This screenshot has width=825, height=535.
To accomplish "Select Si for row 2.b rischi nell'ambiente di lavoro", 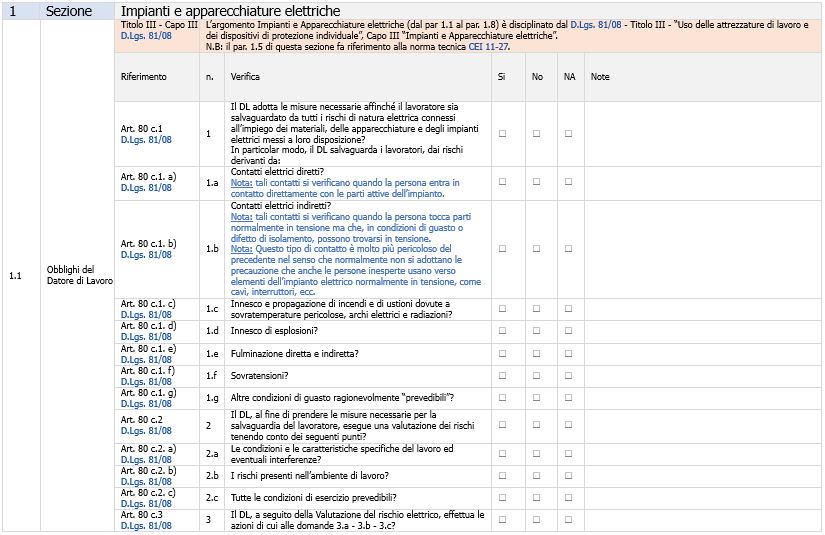I will [502, 475].
